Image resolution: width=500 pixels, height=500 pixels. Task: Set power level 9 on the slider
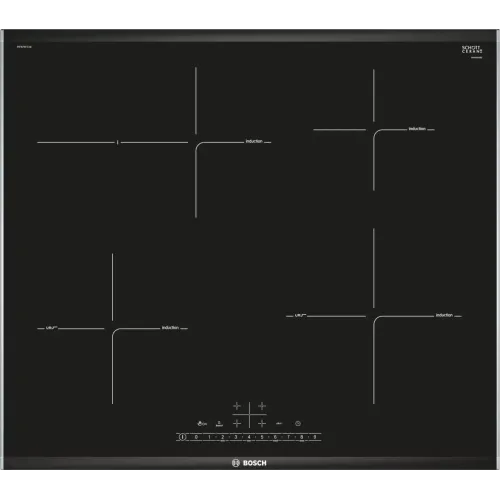tap(314, 437)
